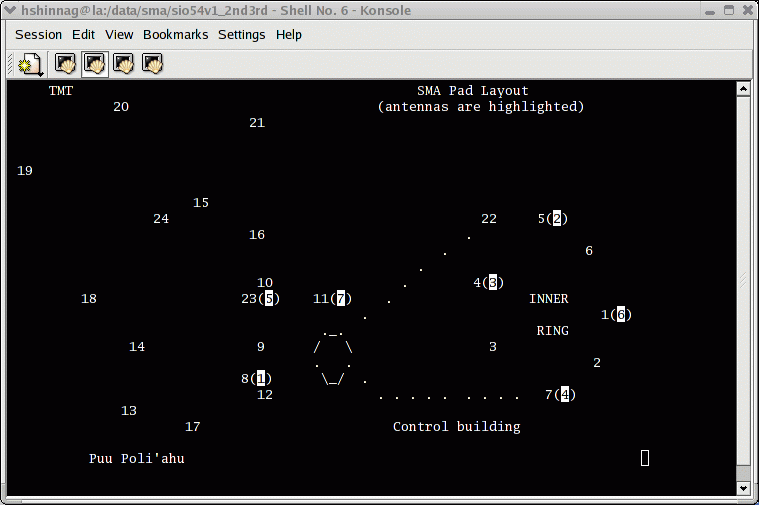Switch to first shell session icon
The height and width of the screenshot is (505, 759).
[65, 64]
